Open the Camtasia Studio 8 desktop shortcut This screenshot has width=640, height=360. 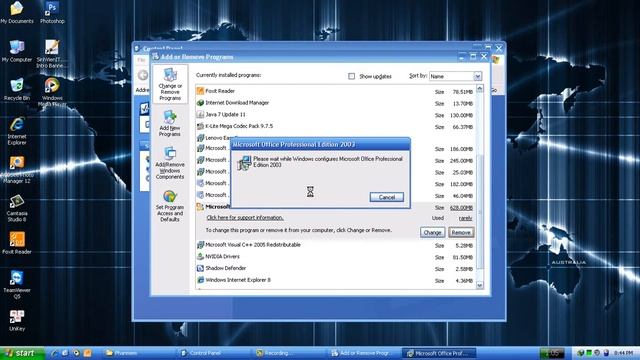click(x=17, y=208)
